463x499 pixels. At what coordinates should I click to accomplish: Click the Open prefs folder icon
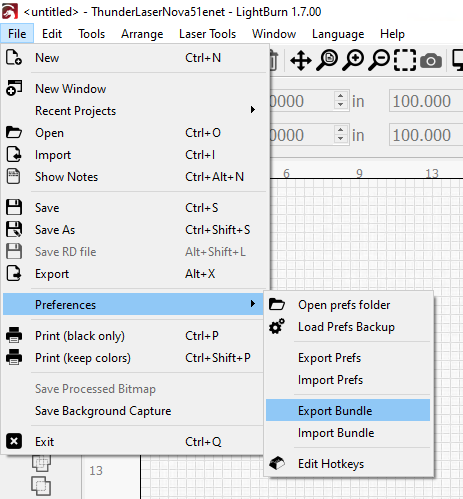click(x=277, y=304)
